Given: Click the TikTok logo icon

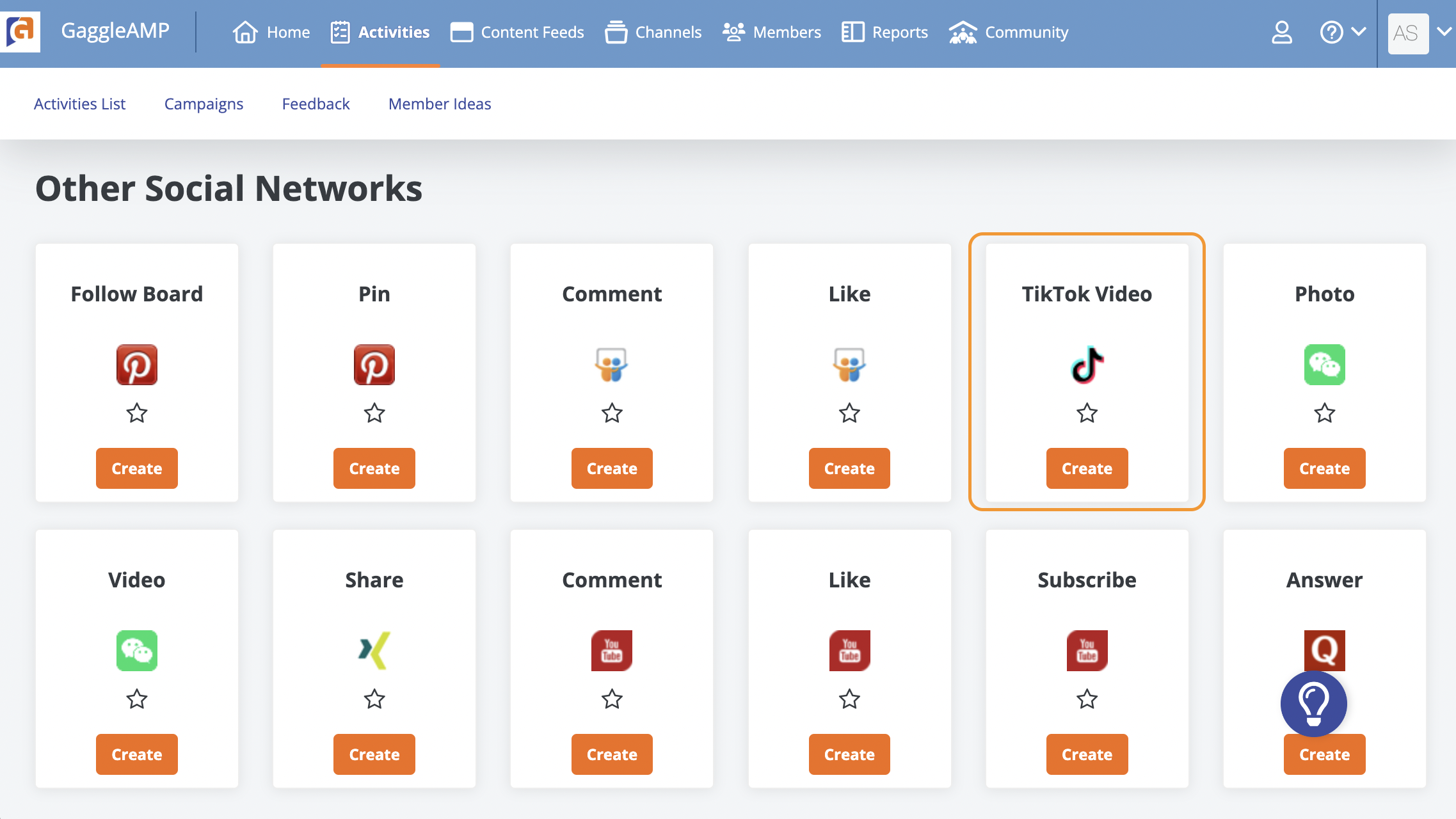Looking at the screenshot, I should tap(1087, 365).
